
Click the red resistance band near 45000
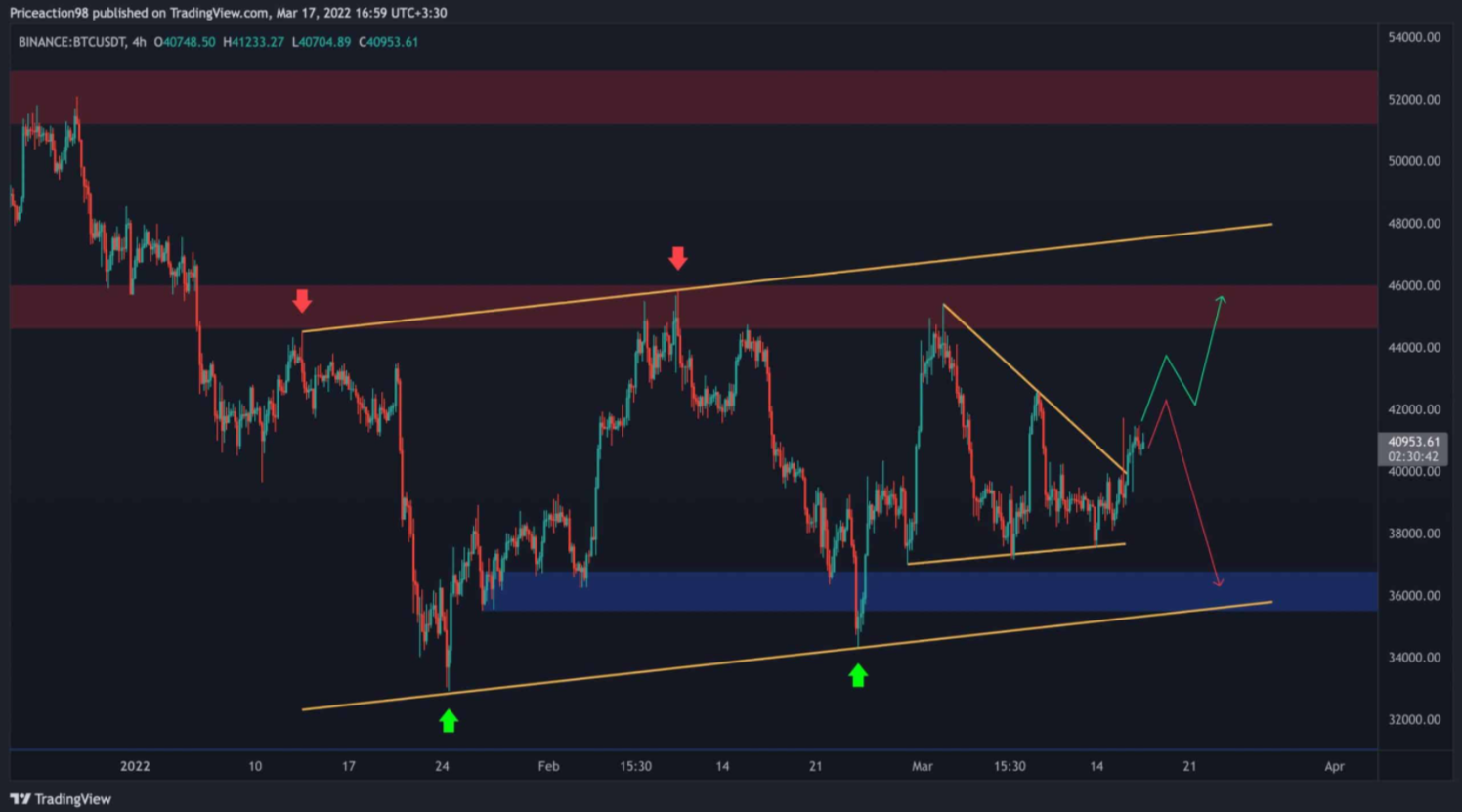(489, 307)
